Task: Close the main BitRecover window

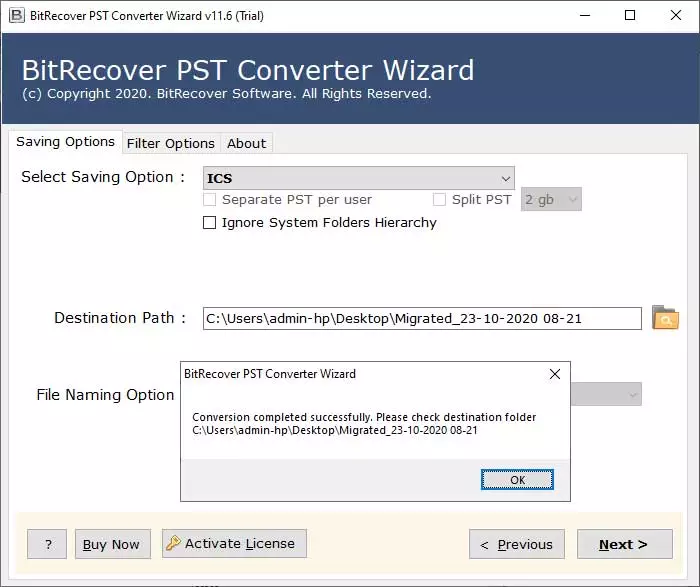Action: 675,15
